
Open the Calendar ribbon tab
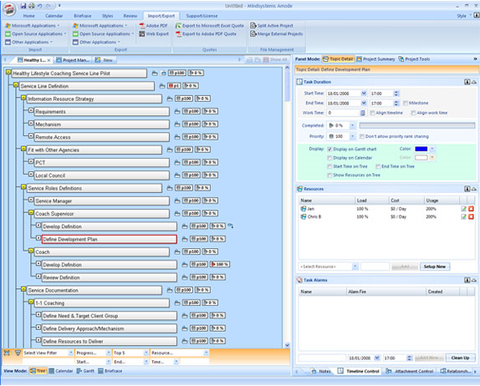54,16
